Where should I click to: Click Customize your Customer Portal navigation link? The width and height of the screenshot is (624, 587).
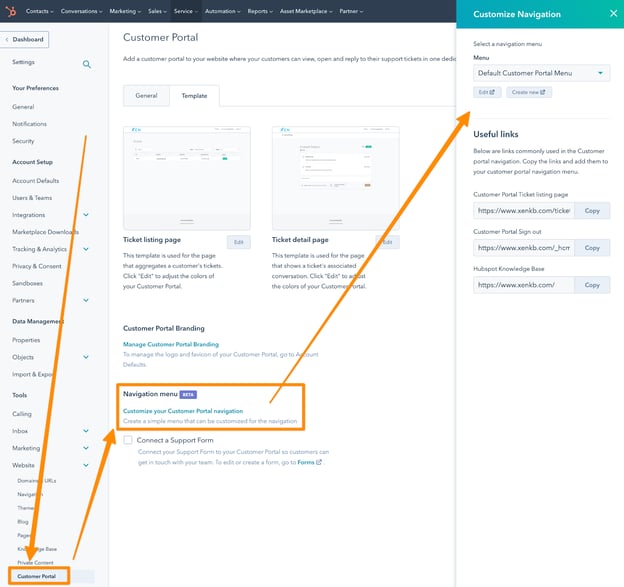183,411
